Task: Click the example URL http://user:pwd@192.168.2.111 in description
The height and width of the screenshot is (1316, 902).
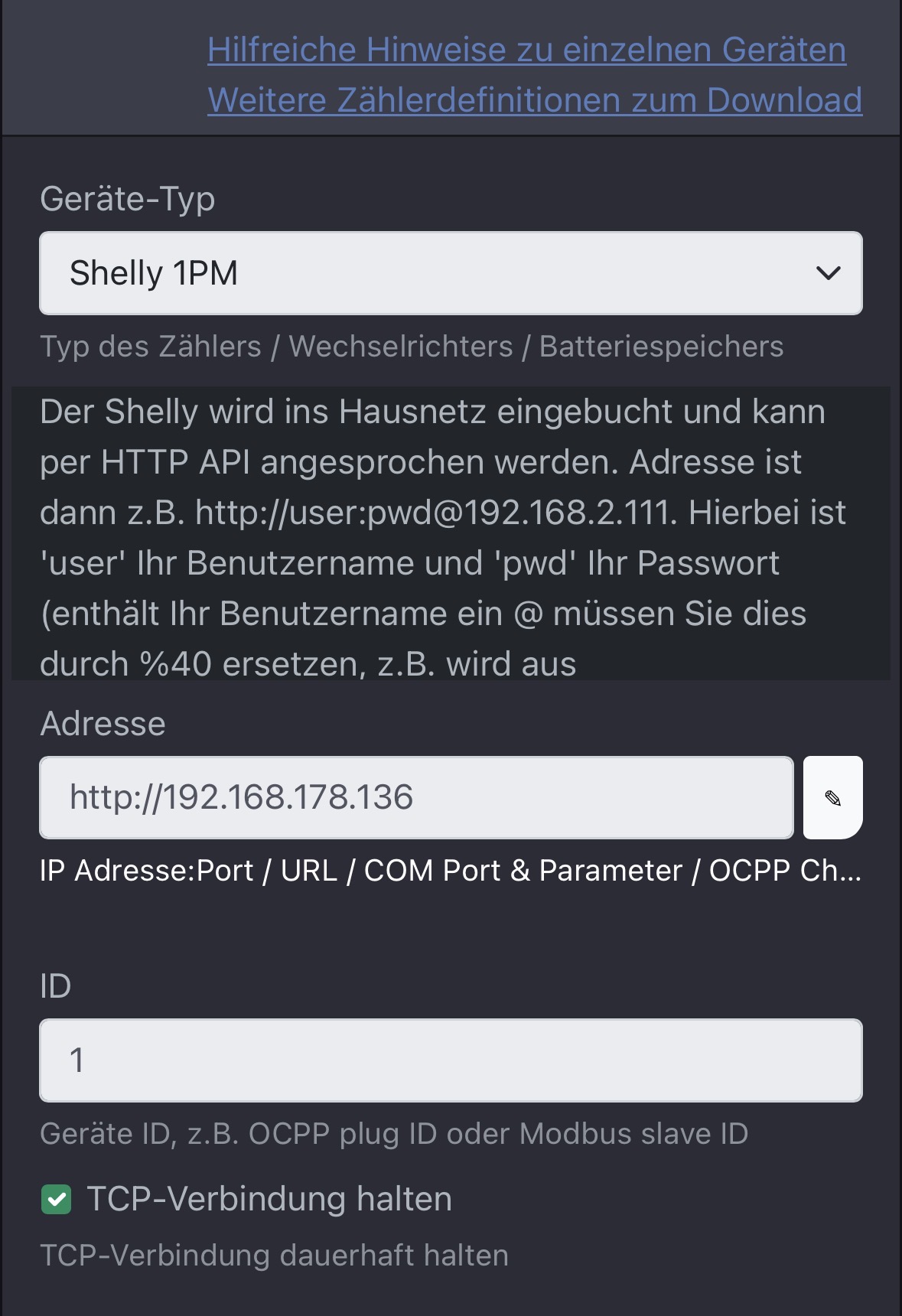Action: pos(435,513)
